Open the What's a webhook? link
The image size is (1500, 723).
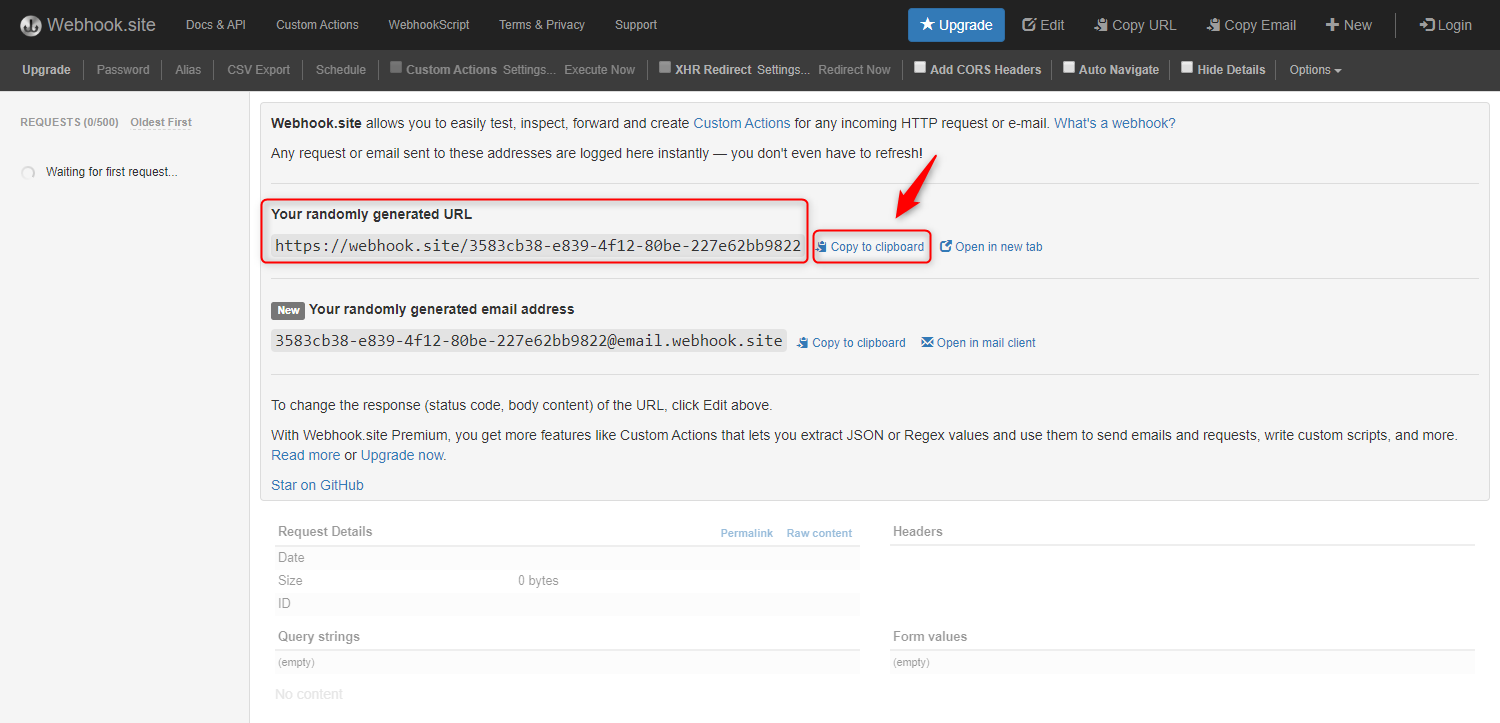[x=1115, y=123]
